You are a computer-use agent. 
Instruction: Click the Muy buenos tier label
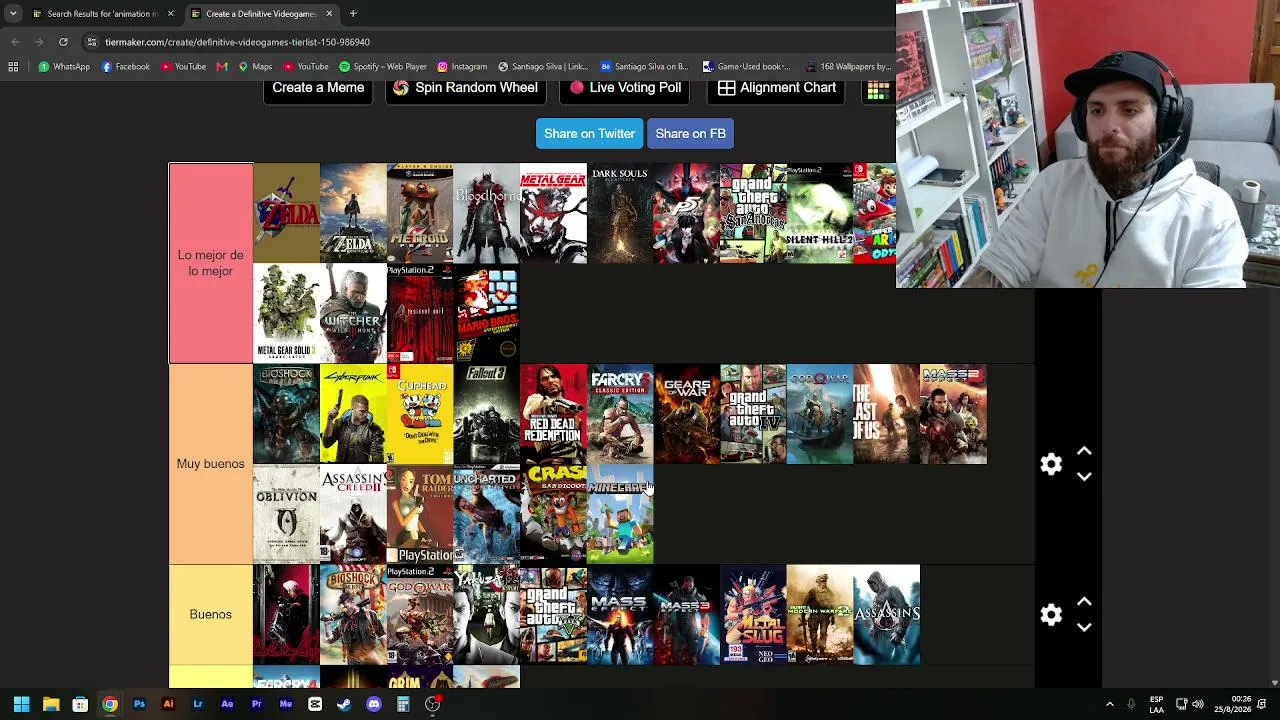tap(210, 464)
